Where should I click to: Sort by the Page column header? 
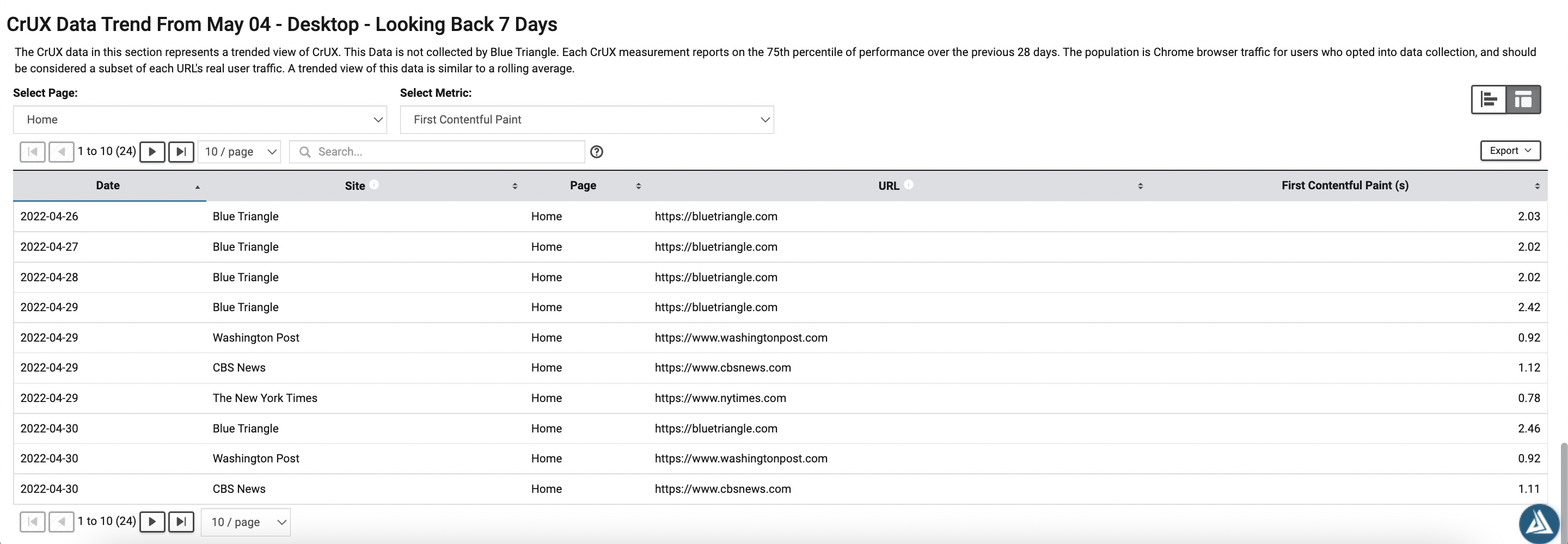pos(583,186)
